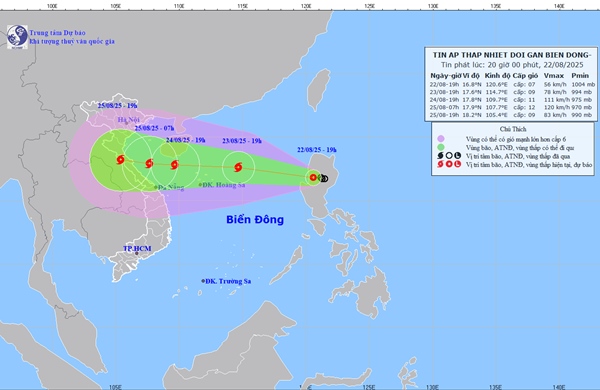Click the Chú Thích legend heading
600x390 pixels.
point(513,129)
